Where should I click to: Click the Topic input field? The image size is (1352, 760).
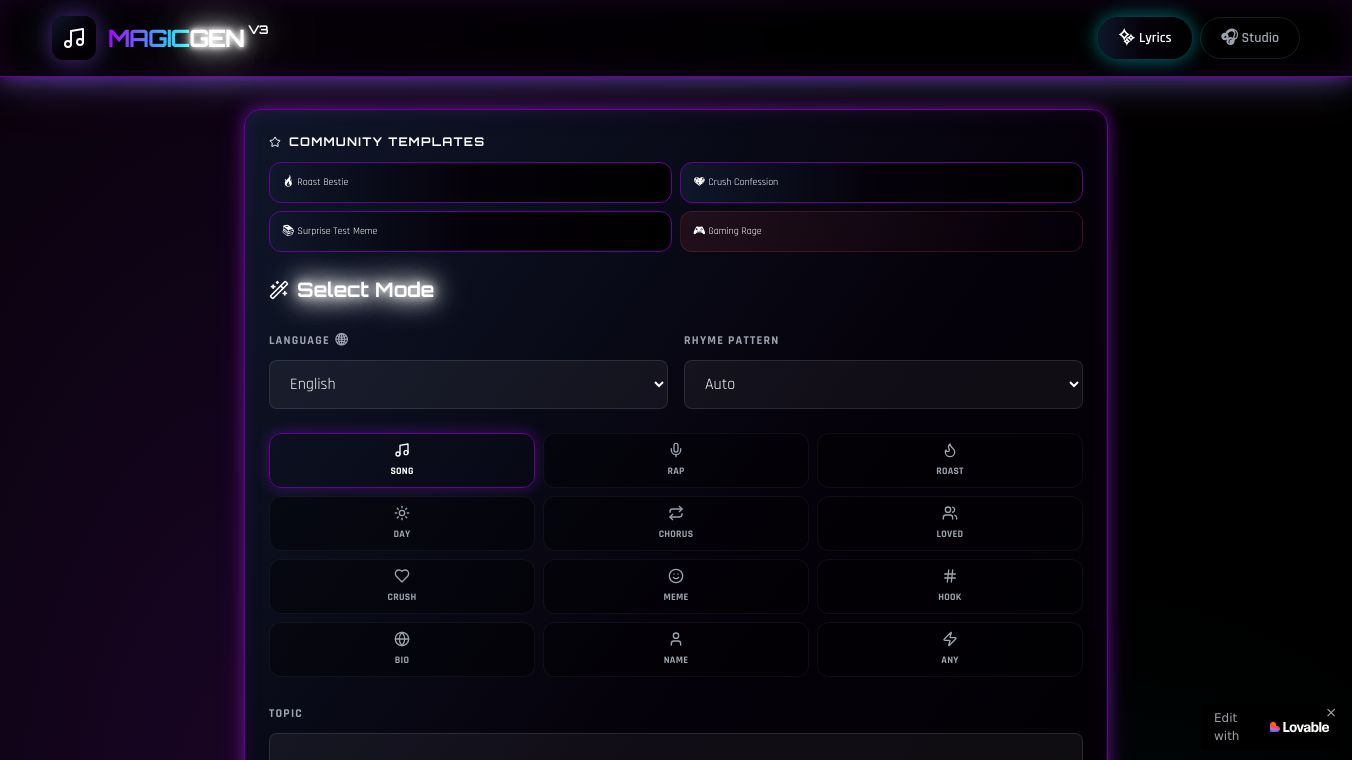pyautogui.click(x=675, y=747)
